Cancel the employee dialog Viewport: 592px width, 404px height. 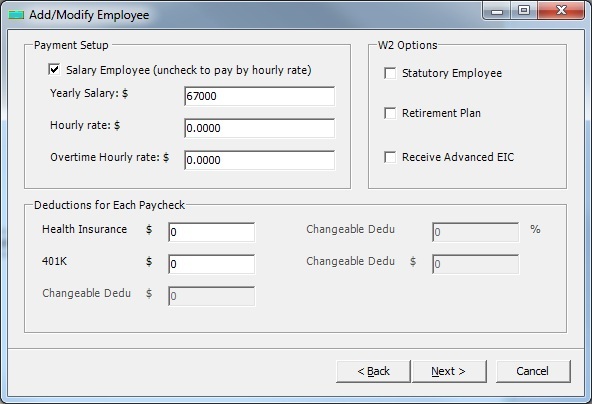pyautogui.click(x=533, y=371)
